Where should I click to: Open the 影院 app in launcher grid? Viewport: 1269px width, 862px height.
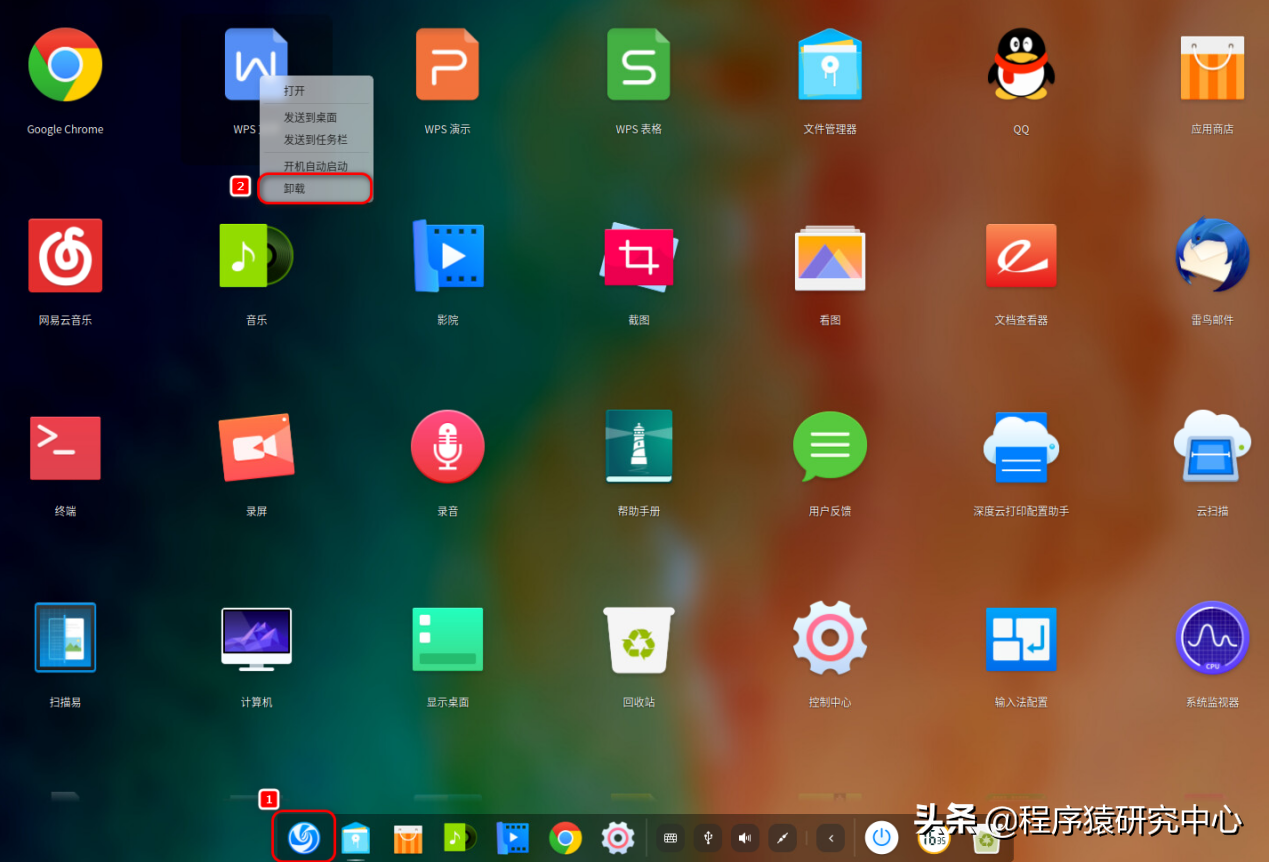[447, 255]
